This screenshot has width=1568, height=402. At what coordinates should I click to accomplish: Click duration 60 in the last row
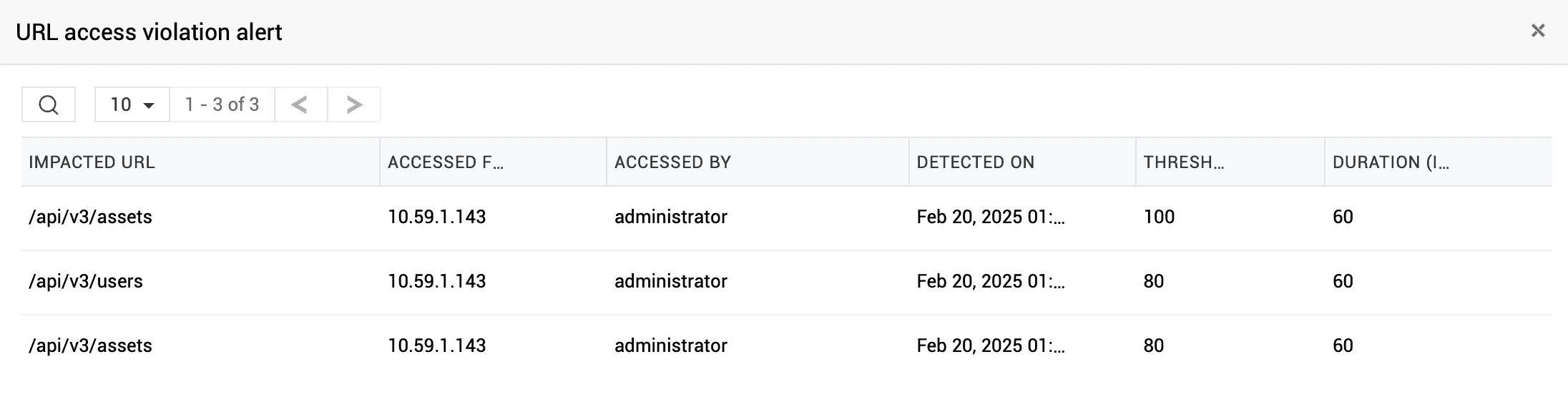1343,346
